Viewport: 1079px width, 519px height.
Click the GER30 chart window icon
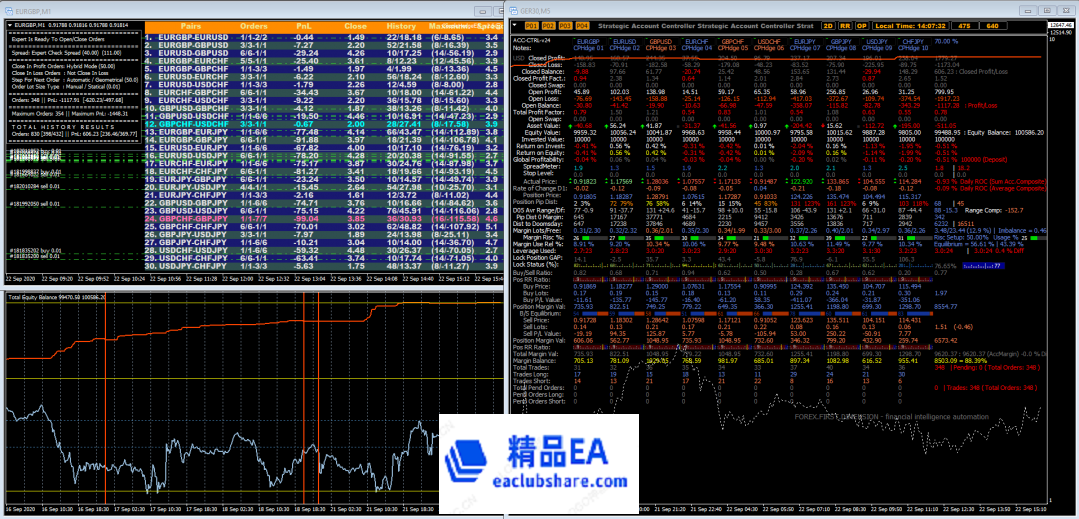click(513, 8)
